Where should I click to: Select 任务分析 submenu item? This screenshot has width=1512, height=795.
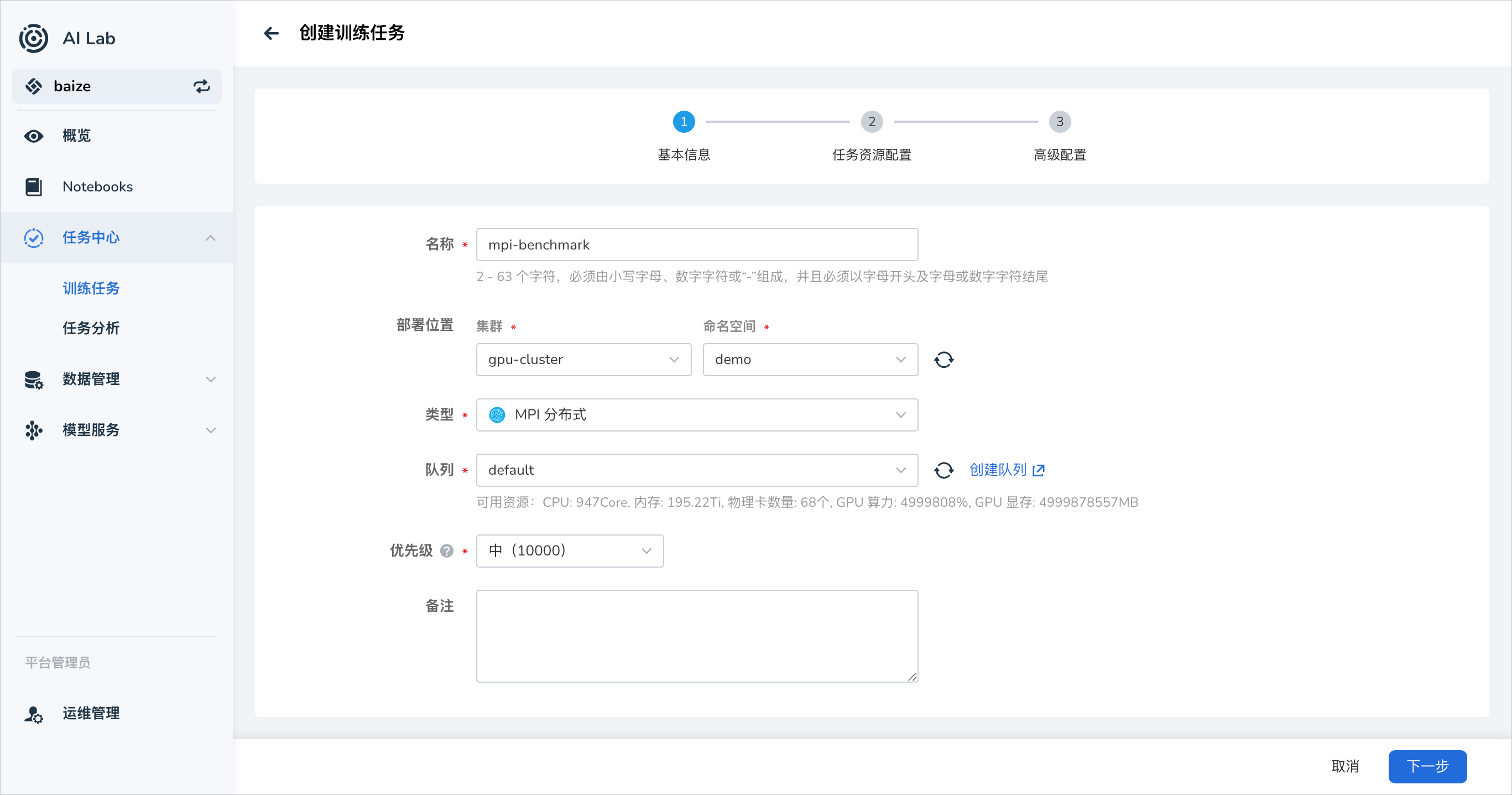click(91, 328)
